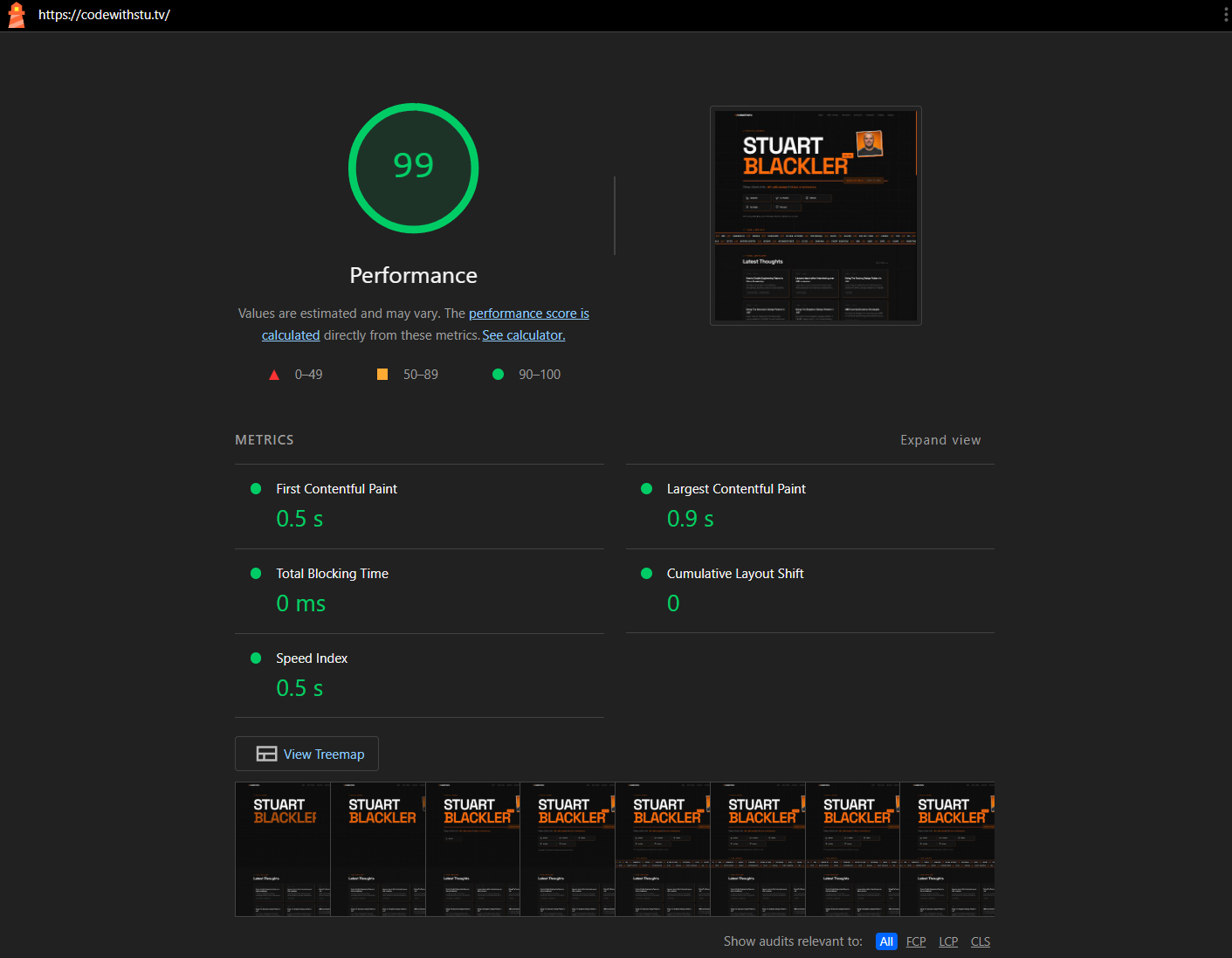Click the green dot beside First Contentful Paint

coord(256,488)
